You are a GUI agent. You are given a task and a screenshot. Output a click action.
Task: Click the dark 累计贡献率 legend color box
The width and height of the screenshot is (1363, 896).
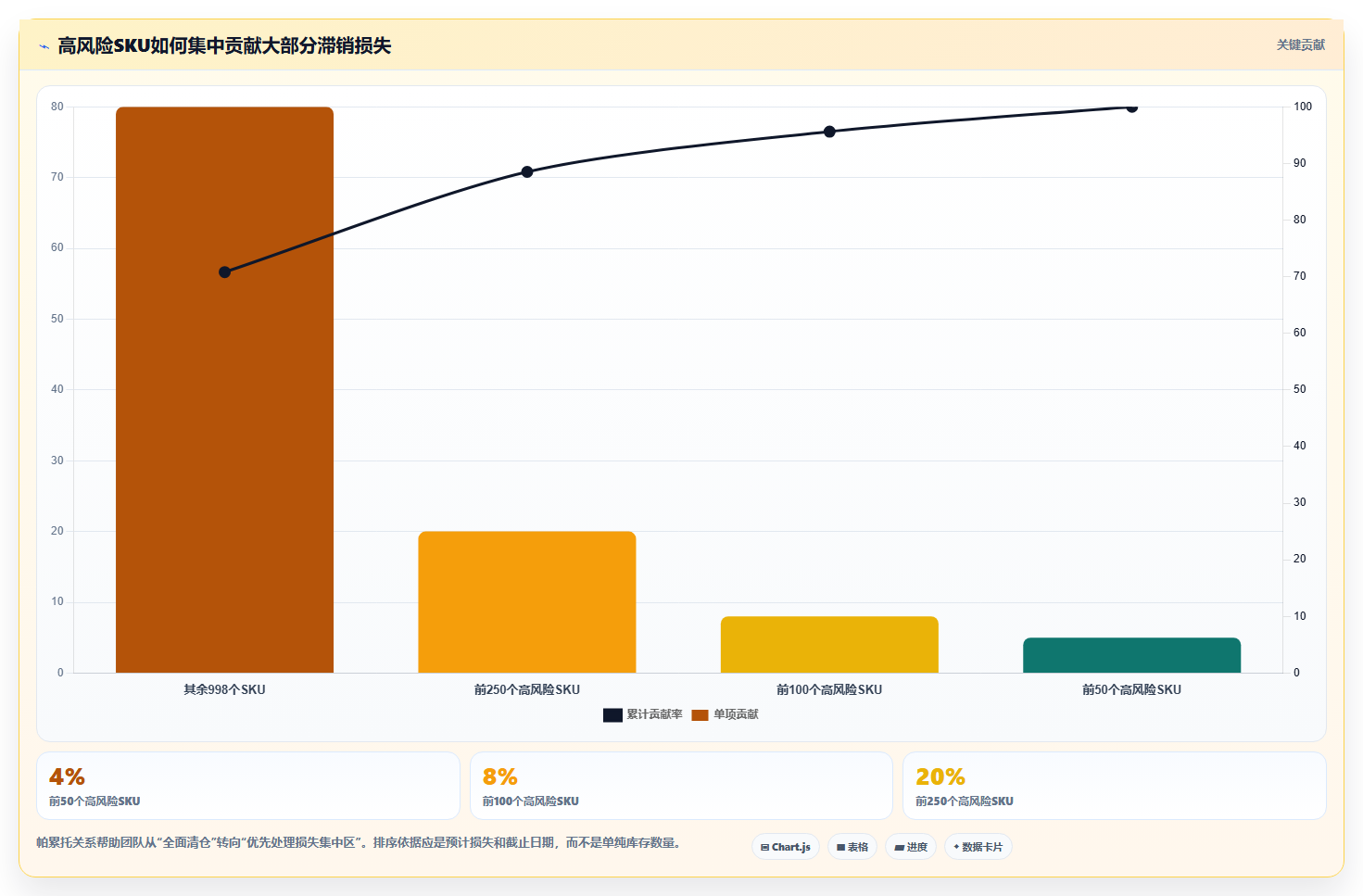click(x=612, y=714)
